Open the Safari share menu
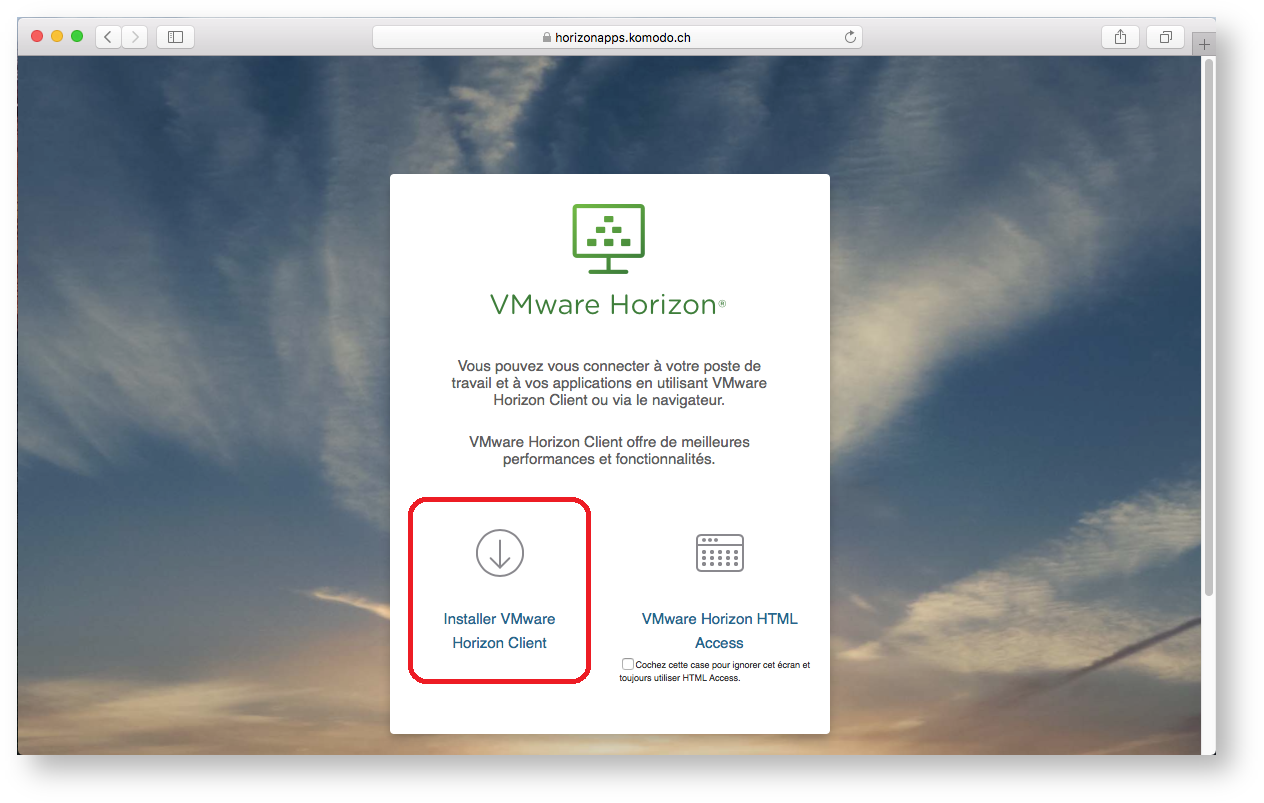Image resolution: width=1264 pixels, height=803 pixels. 1120,37
